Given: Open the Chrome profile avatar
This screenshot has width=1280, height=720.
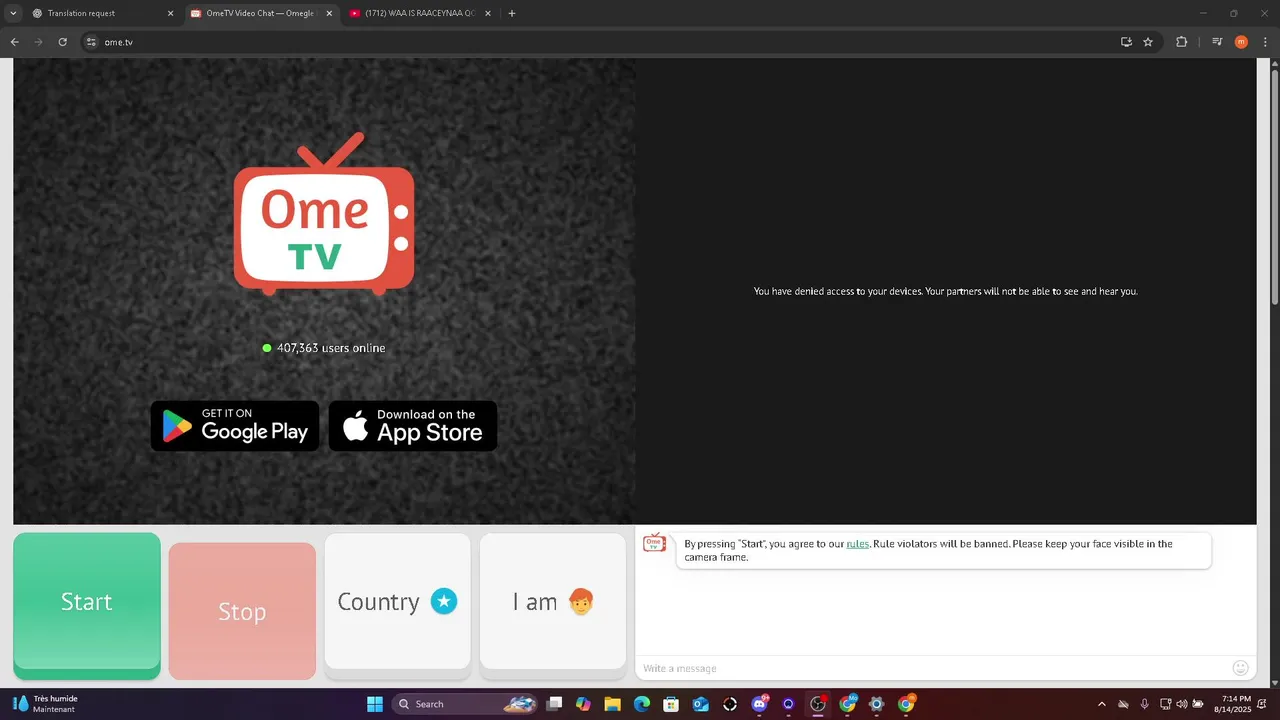Looking at the screenshot, I should [x=1241, y=42].
